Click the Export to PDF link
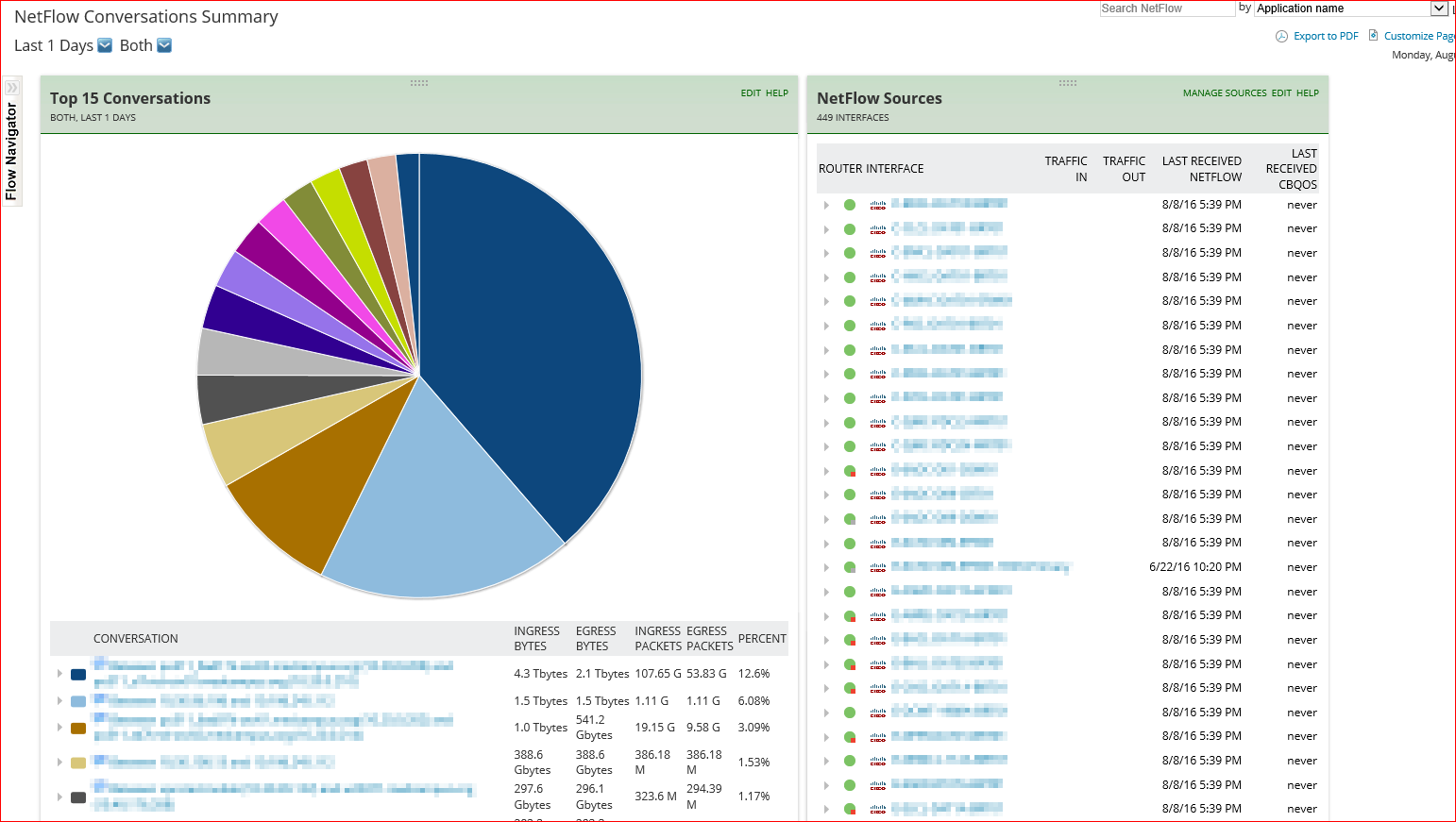The image size is (1456, 822). pyautogui.click(x=1326, y=36)
